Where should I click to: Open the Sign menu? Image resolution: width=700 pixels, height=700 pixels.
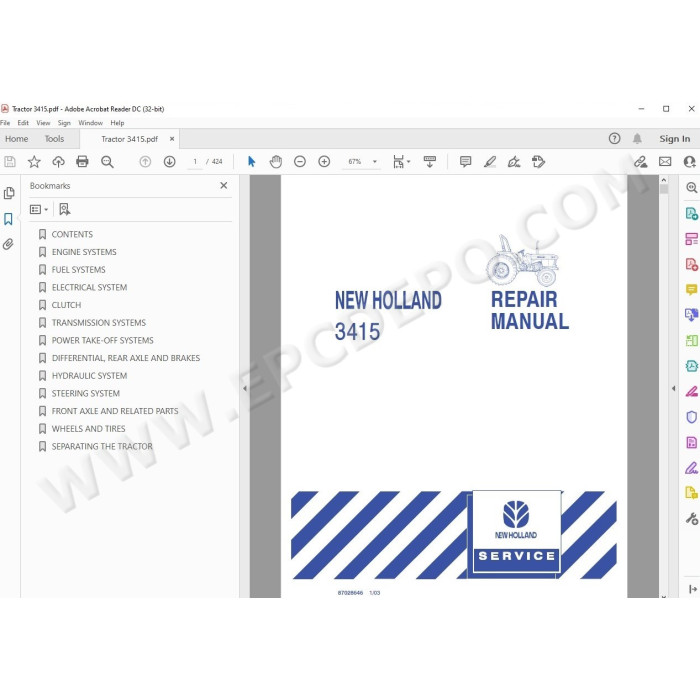tap(64, 123)
